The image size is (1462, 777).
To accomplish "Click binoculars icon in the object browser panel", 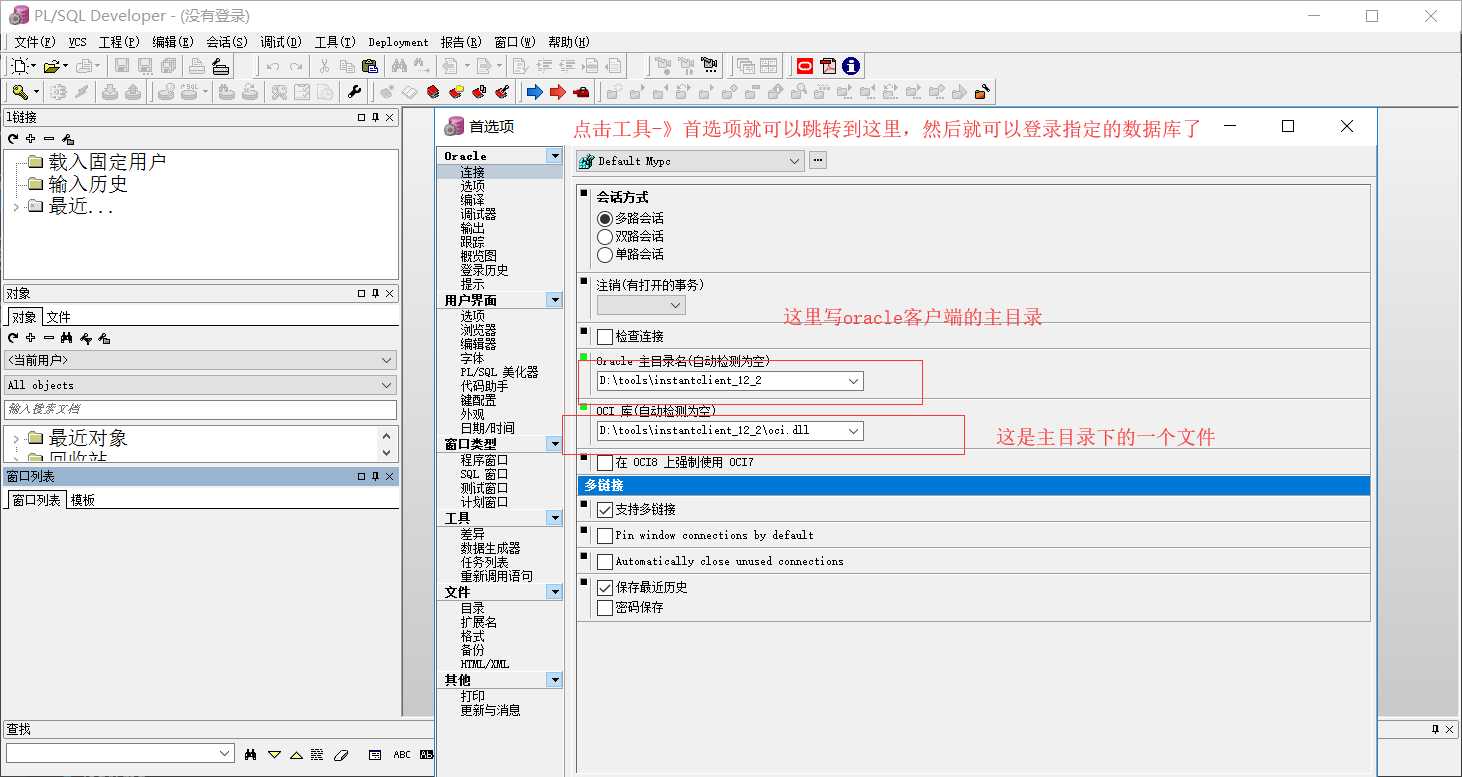I will 67,338.
